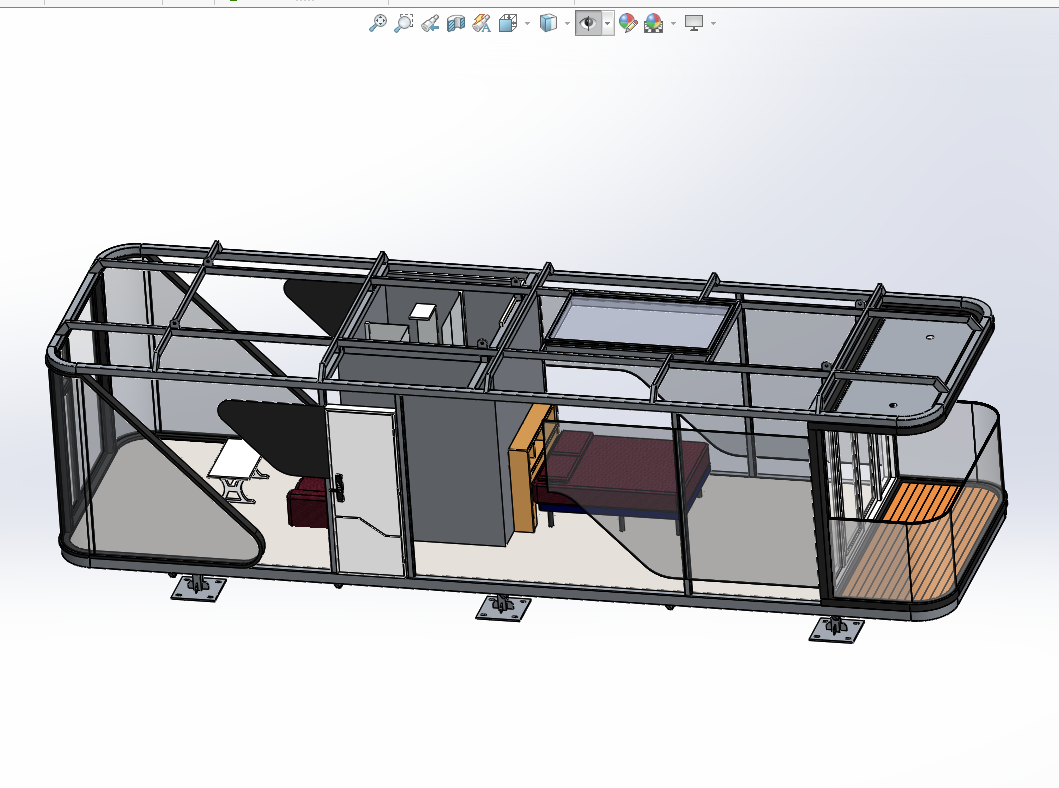
Task: Open the Dynamic Annotation Views tool
Action: click(482, 24)
